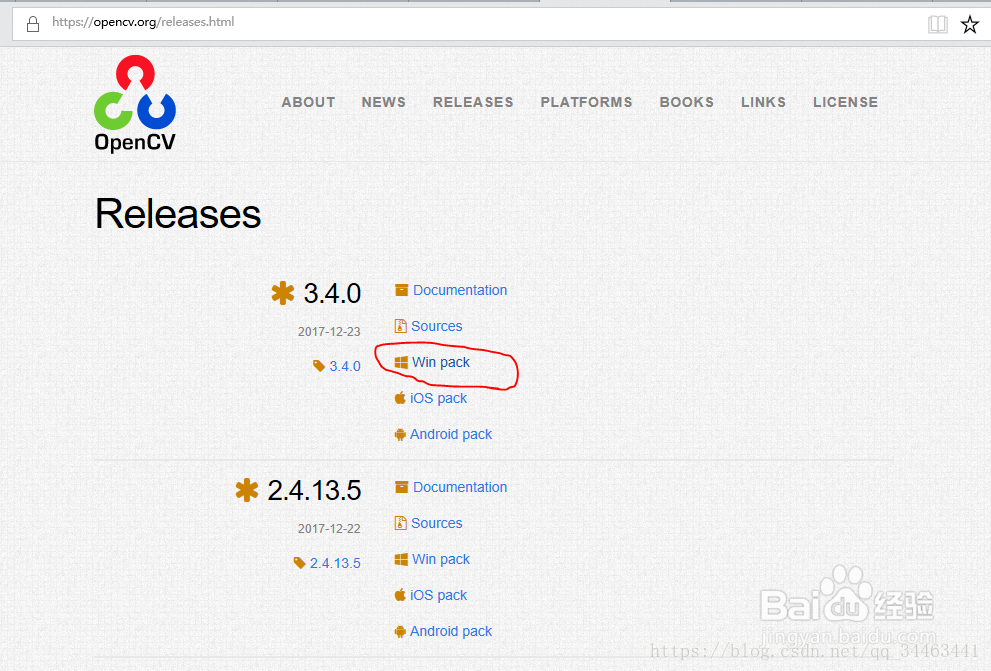Click Apple icon for 2.4.13.5 iOS pack

400,595
